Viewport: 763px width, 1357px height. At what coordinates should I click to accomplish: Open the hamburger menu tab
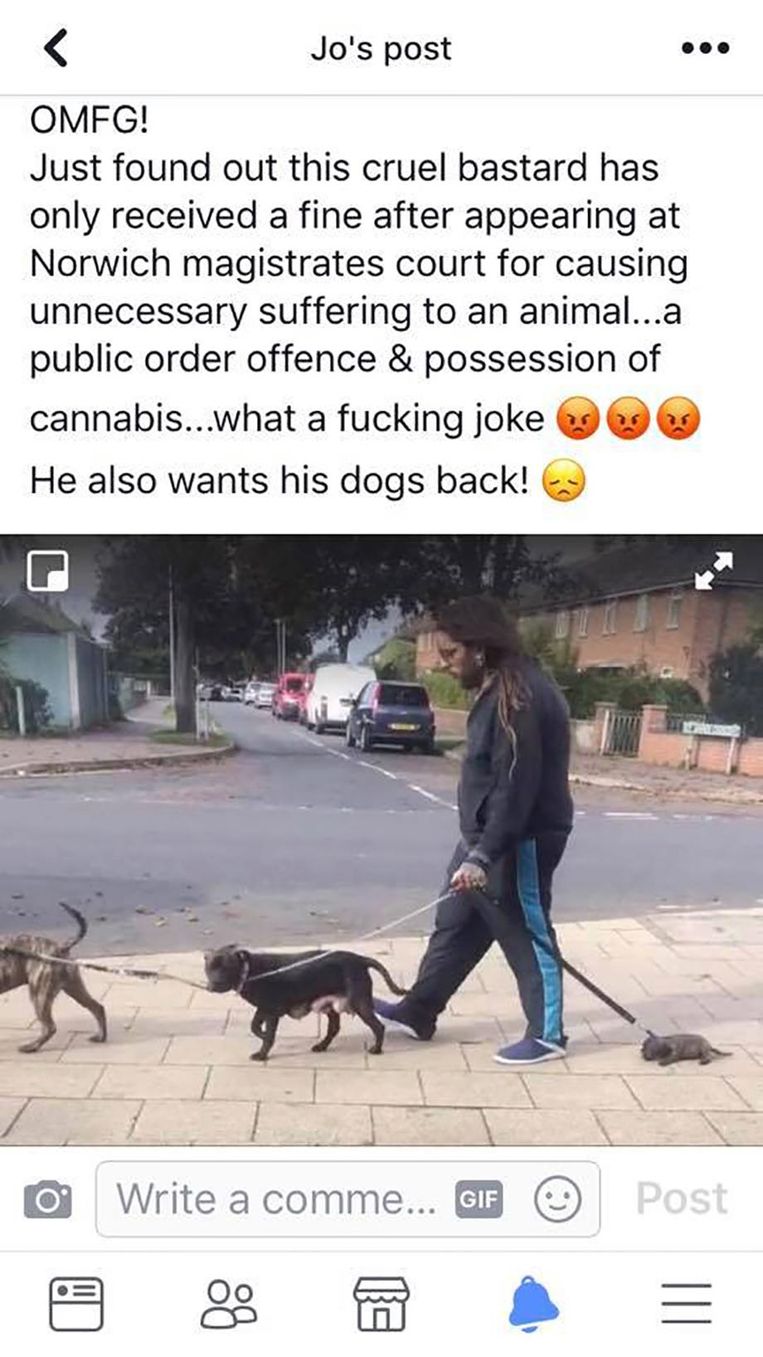pos(686,1304)
